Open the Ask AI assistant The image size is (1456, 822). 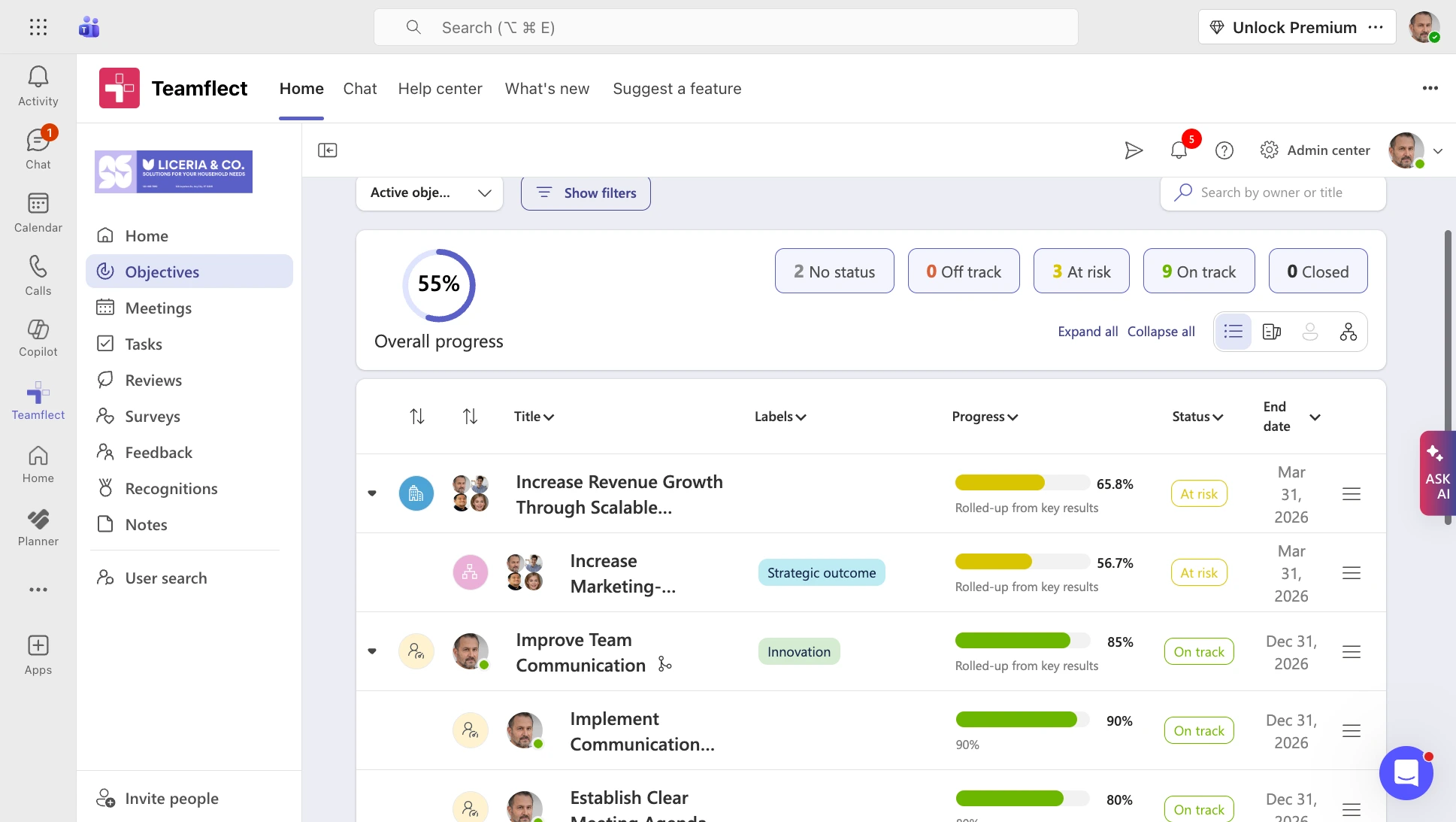(x=1436, y=474)
